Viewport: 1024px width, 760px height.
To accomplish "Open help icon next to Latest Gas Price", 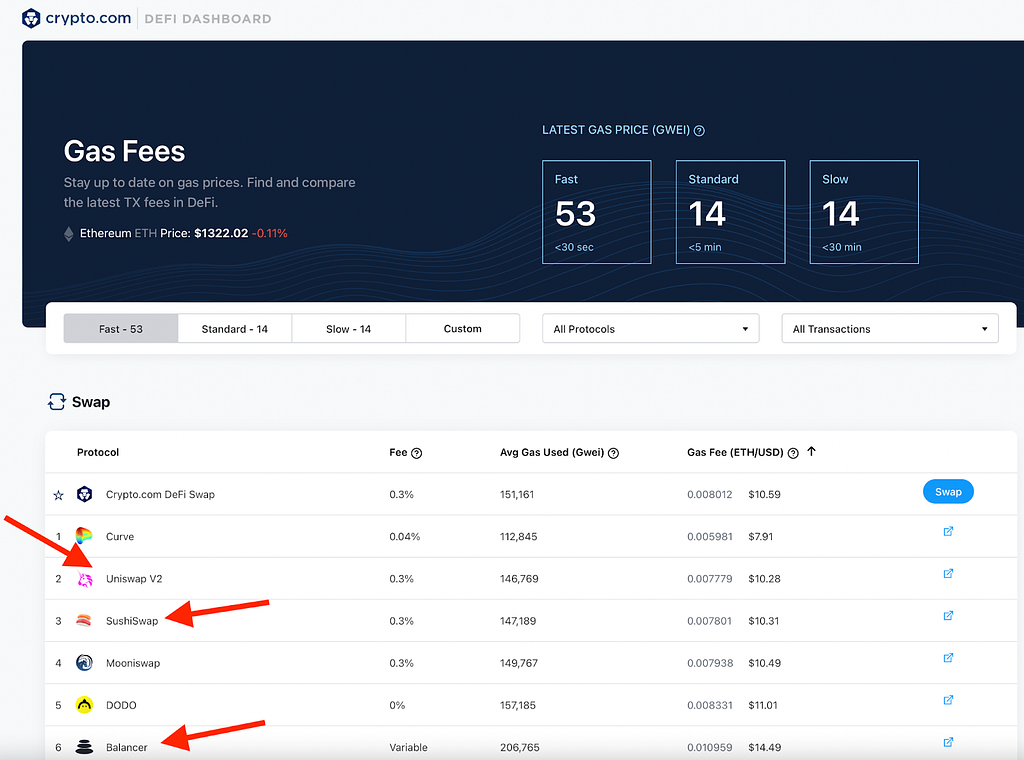I will point(699,131).
